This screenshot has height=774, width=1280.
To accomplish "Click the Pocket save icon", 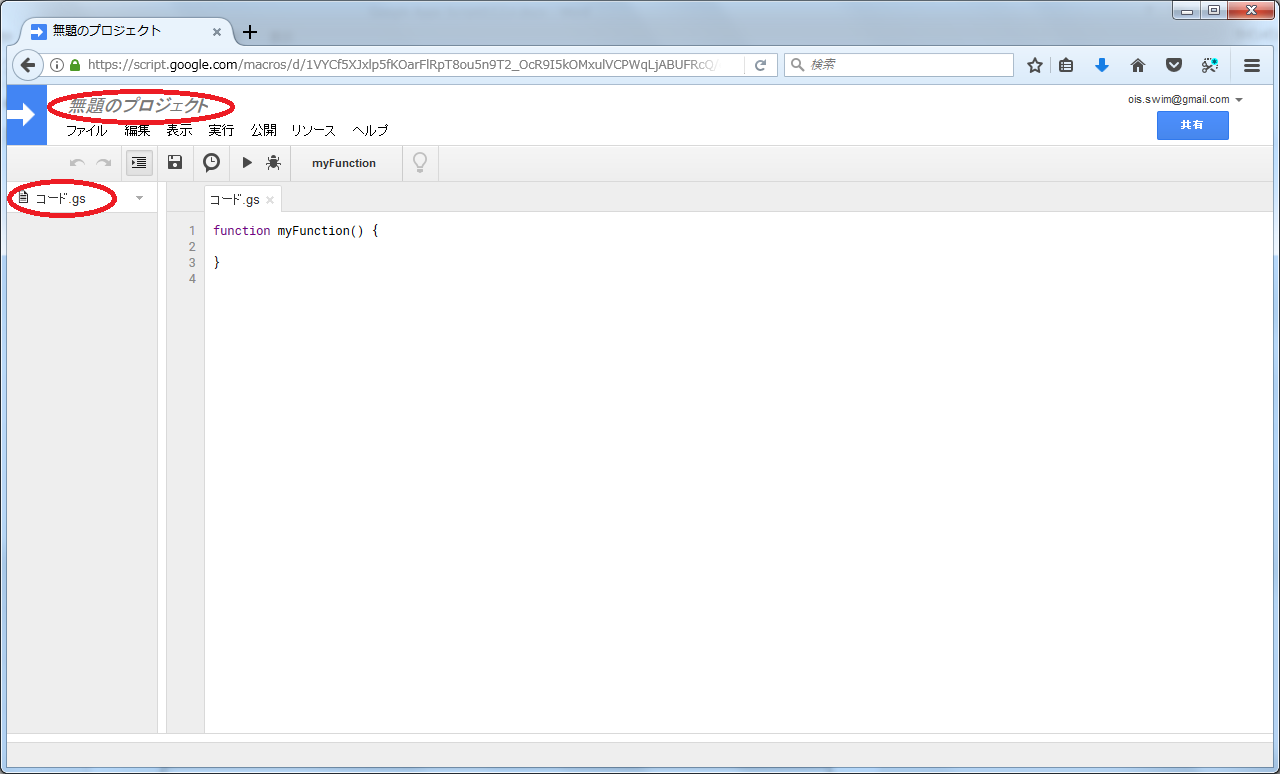I will 1174,65.
